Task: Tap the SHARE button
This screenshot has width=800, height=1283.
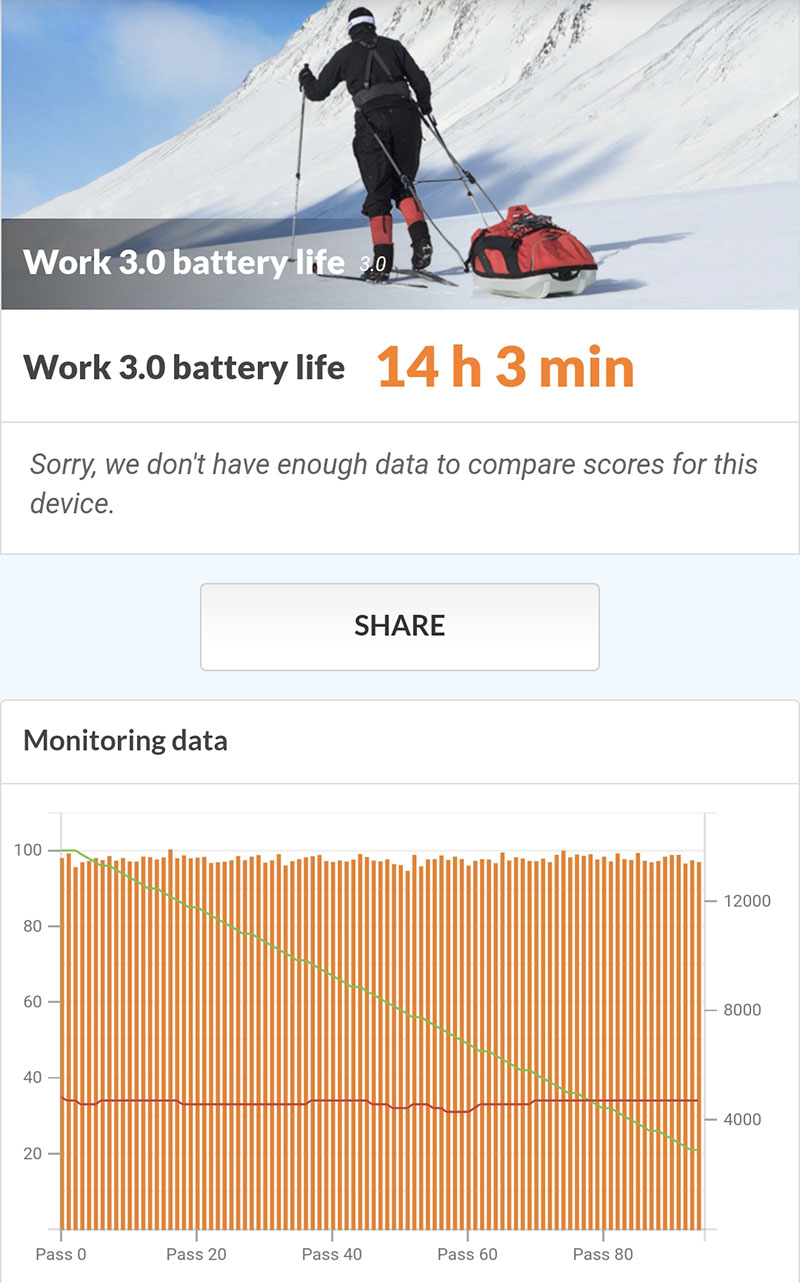Action: [x=400, y=627]
